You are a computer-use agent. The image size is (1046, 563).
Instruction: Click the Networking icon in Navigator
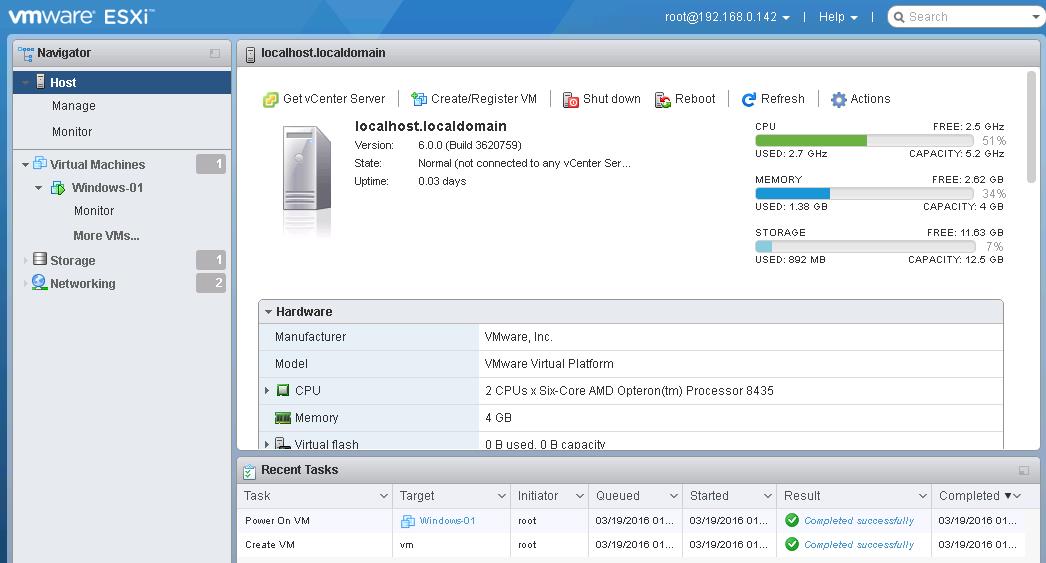tap(39, 283)
